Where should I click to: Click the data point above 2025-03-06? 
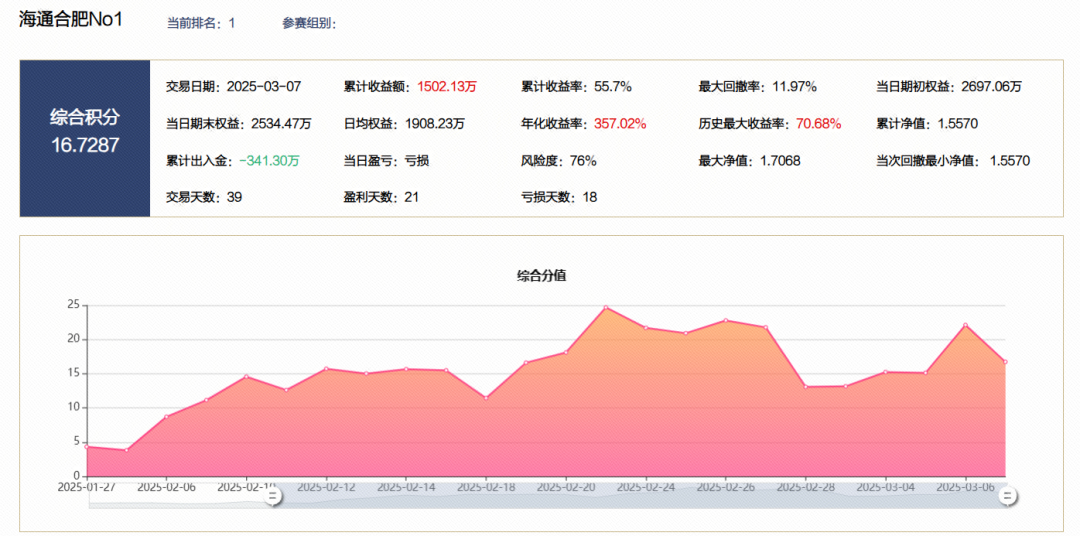(965, 325)
